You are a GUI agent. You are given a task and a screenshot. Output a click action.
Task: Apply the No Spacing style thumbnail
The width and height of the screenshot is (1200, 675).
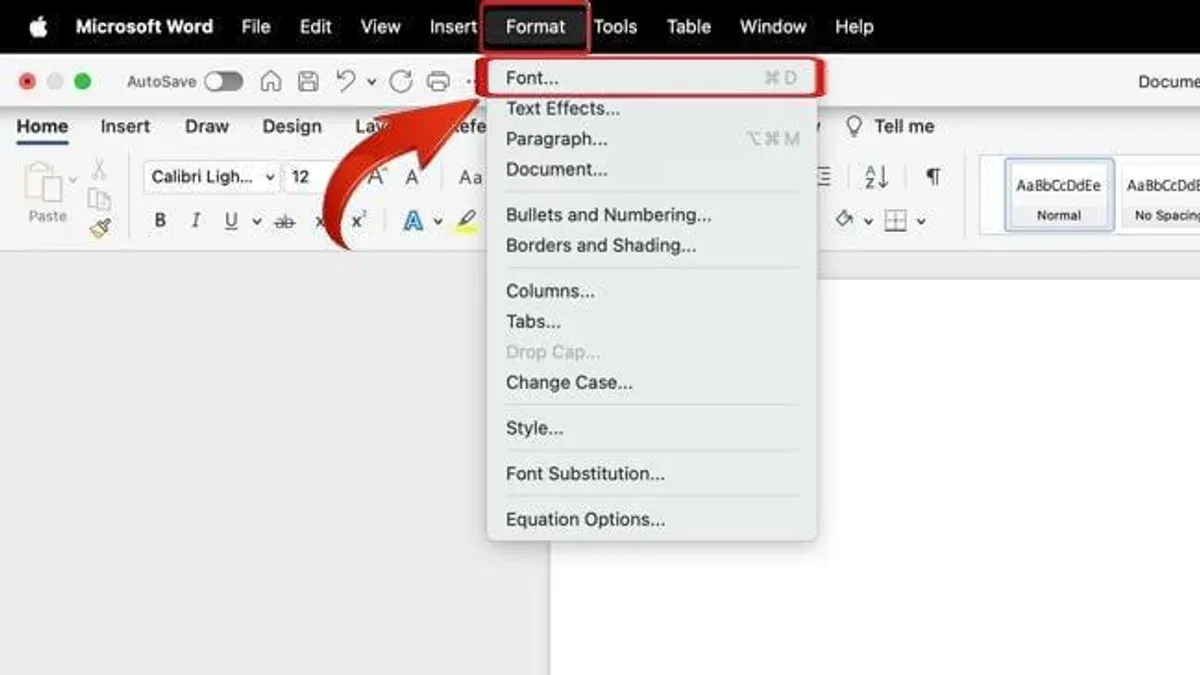click(x=1161, y=195)
